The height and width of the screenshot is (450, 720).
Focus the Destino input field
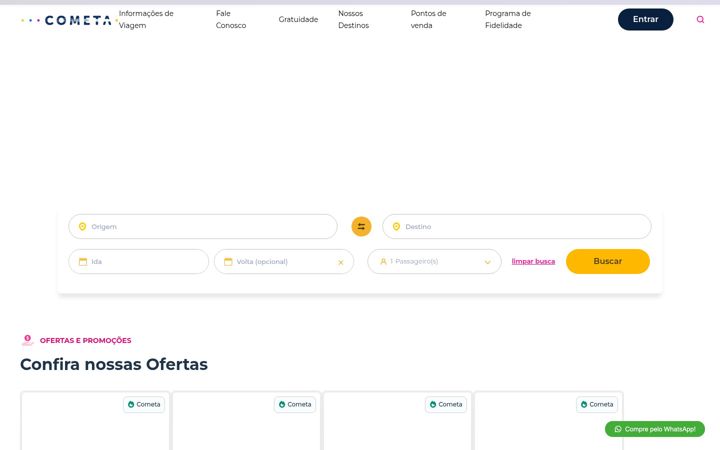(x=517, y=226)
